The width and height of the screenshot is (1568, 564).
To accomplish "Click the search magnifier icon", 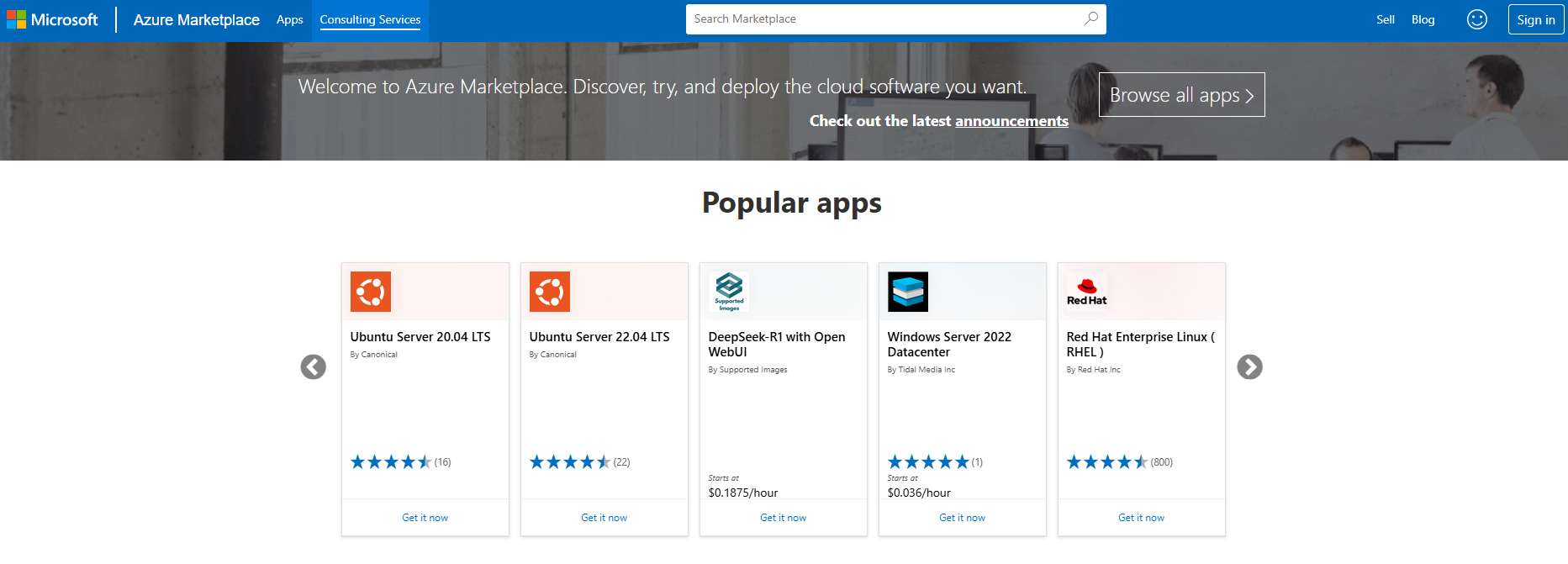I will (1090, 18).
